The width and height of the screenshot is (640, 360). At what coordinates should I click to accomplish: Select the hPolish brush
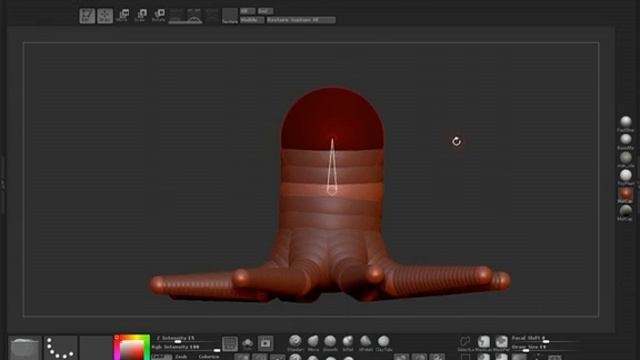tap(366, 343)
